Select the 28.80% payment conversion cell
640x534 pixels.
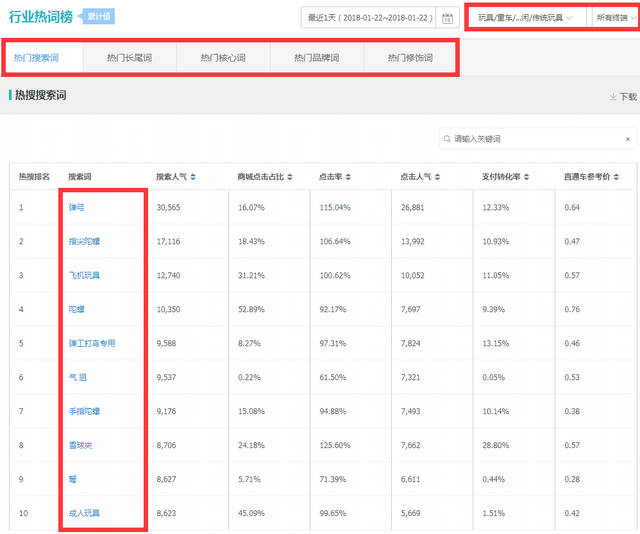point(496,445)
